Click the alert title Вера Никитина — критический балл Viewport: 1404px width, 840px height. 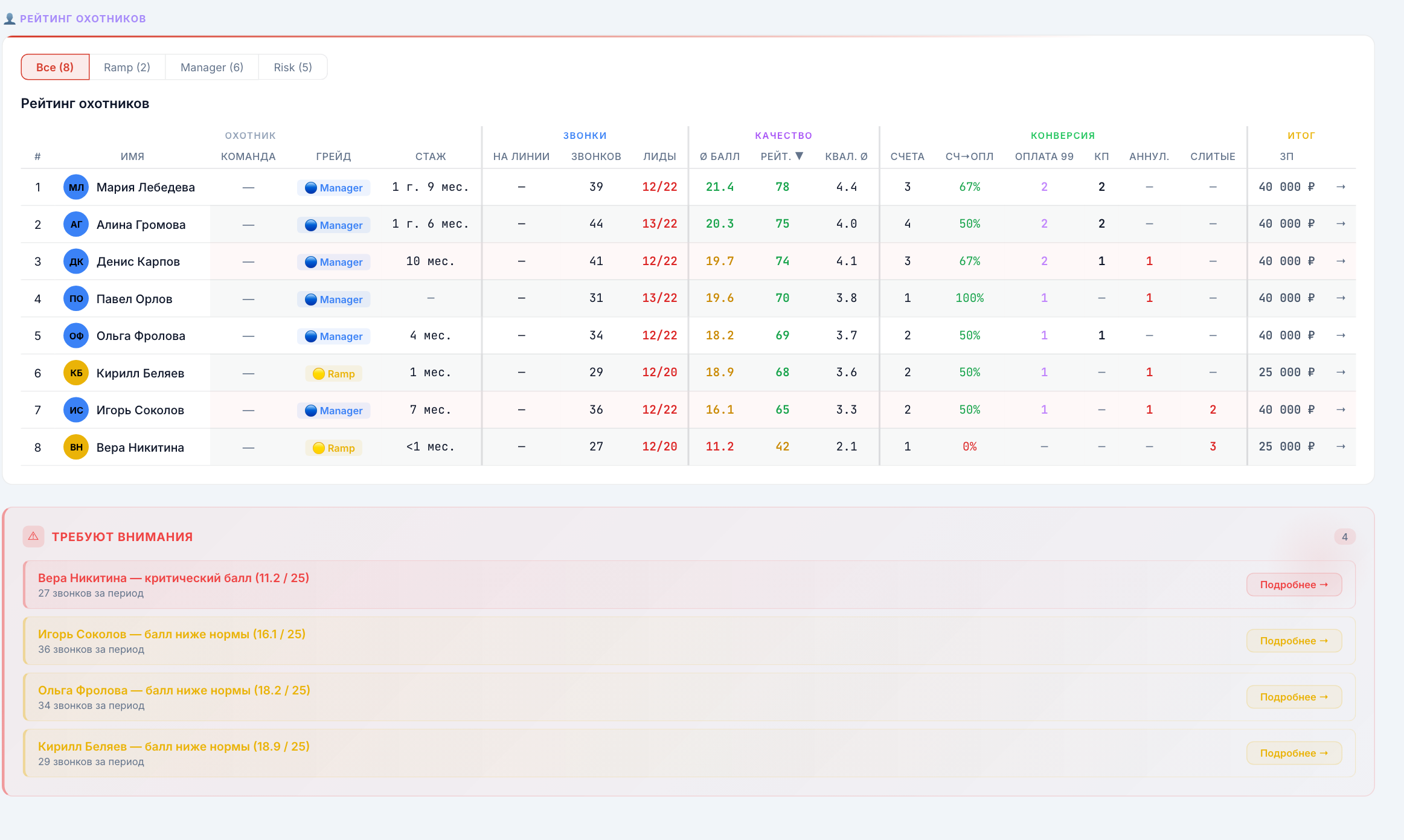point(173,578)
